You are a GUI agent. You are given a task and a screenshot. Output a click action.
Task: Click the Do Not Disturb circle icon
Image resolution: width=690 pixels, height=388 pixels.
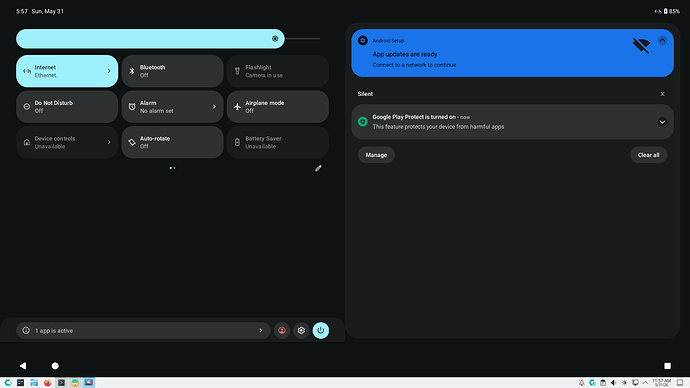coord(27,106)
